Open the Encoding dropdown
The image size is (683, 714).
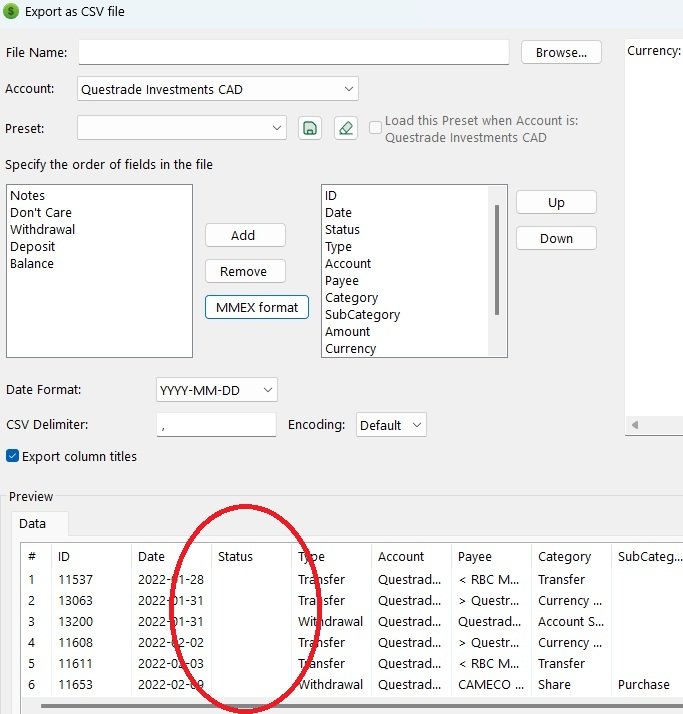[391, 425]
